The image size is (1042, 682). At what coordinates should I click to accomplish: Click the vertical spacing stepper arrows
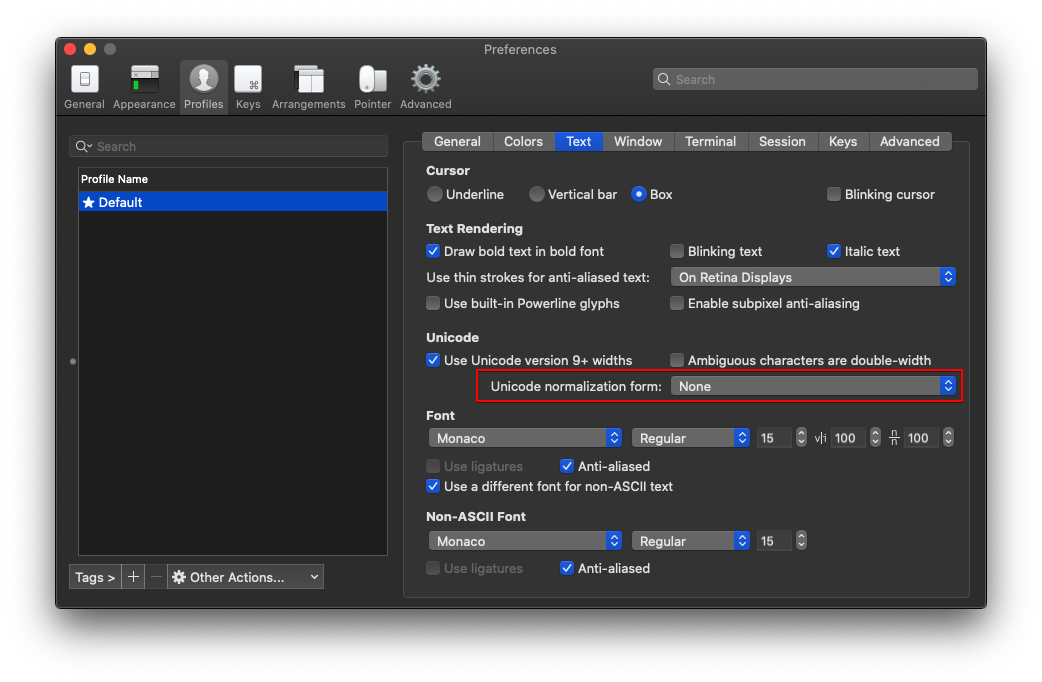[948, 437]
